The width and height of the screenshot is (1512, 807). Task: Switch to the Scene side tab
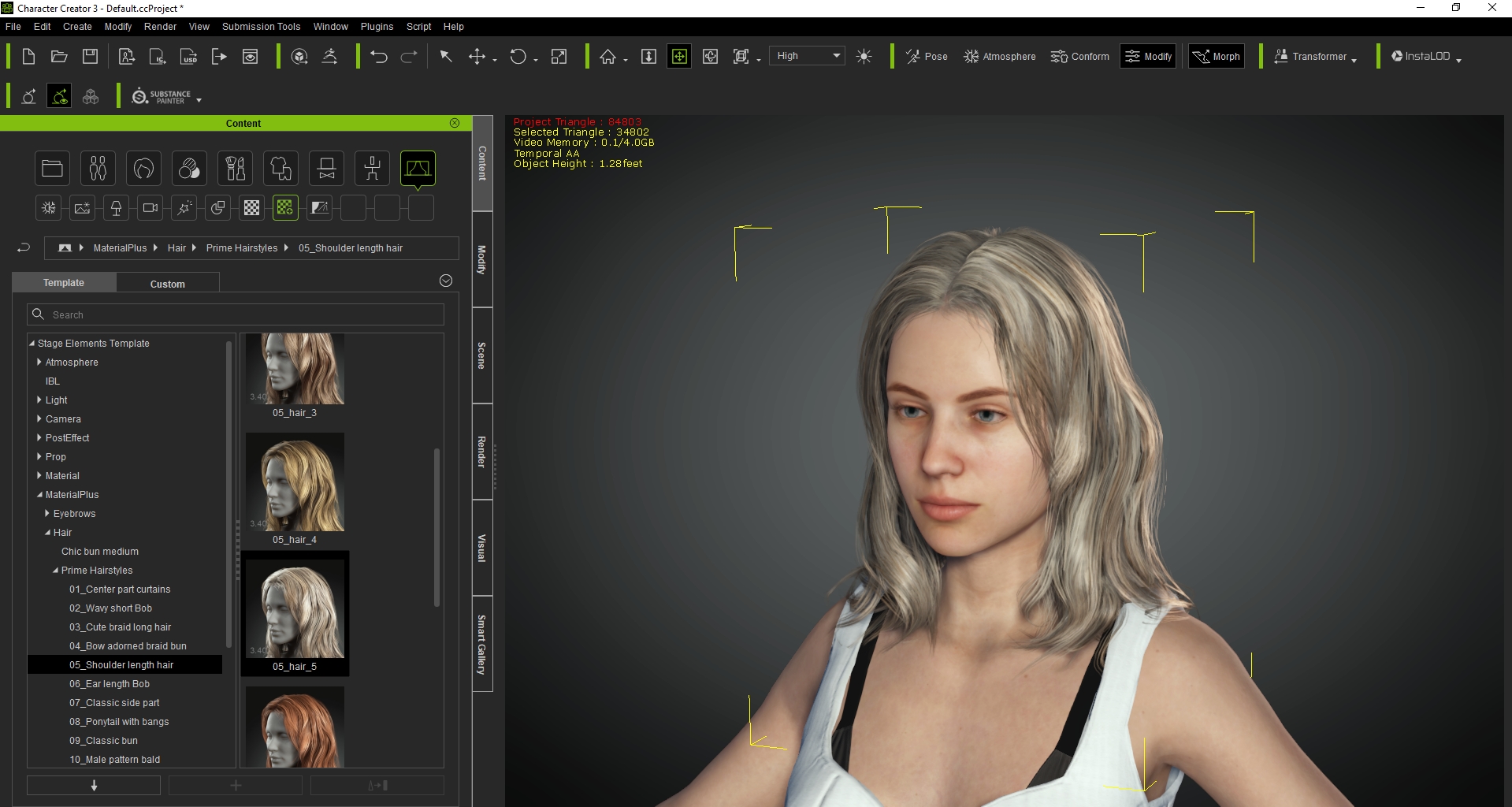pyautogui.click(x=482, y=355)
